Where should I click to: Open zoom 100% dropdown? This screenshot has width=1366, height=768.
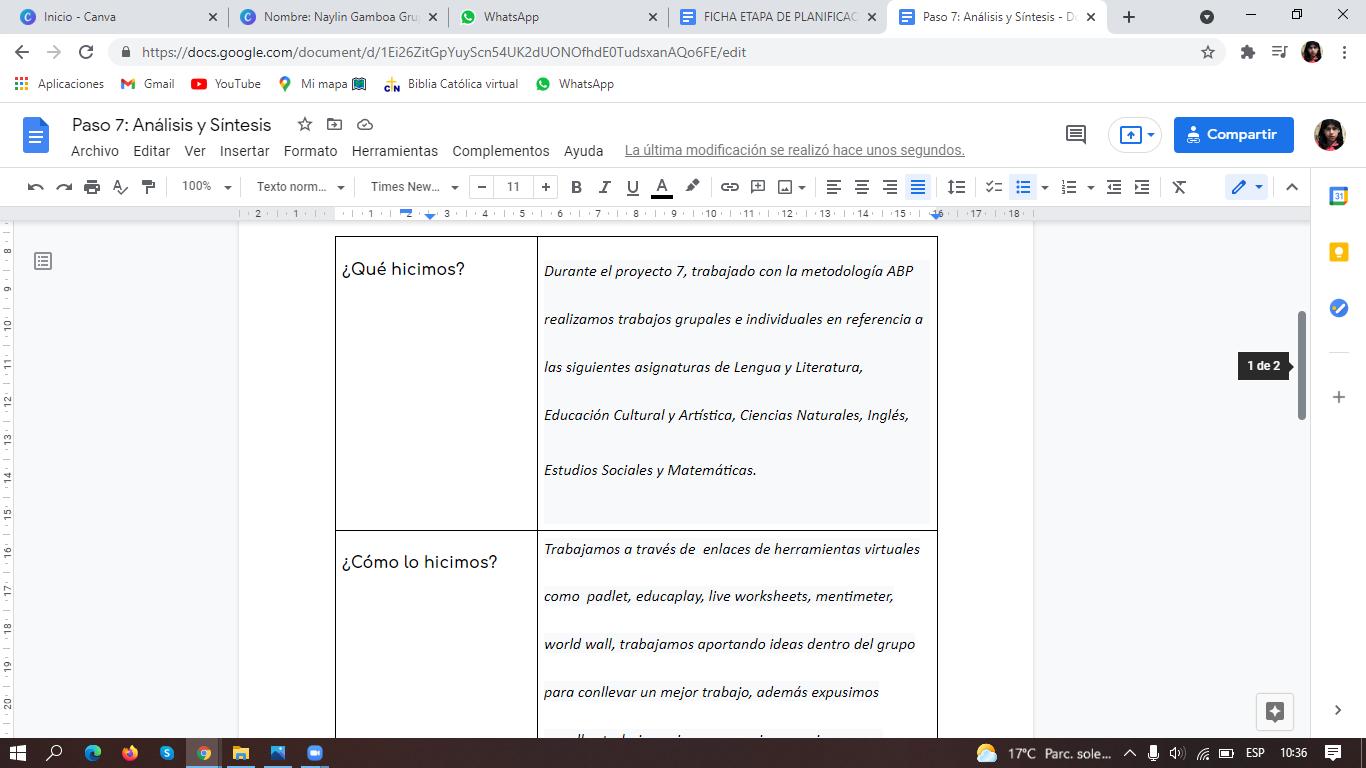(206, 187)
